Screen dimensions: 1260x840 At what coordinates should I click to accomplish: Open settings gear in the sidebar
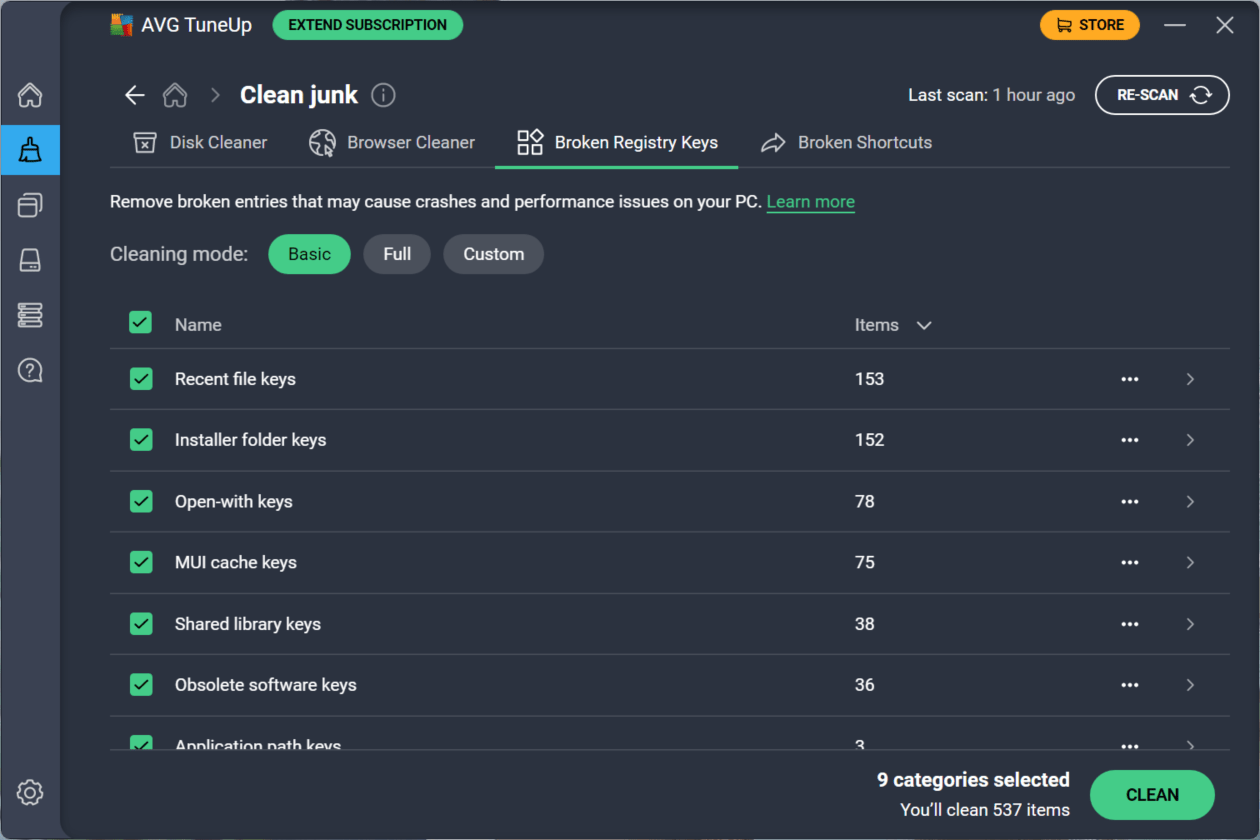[30, 793]
